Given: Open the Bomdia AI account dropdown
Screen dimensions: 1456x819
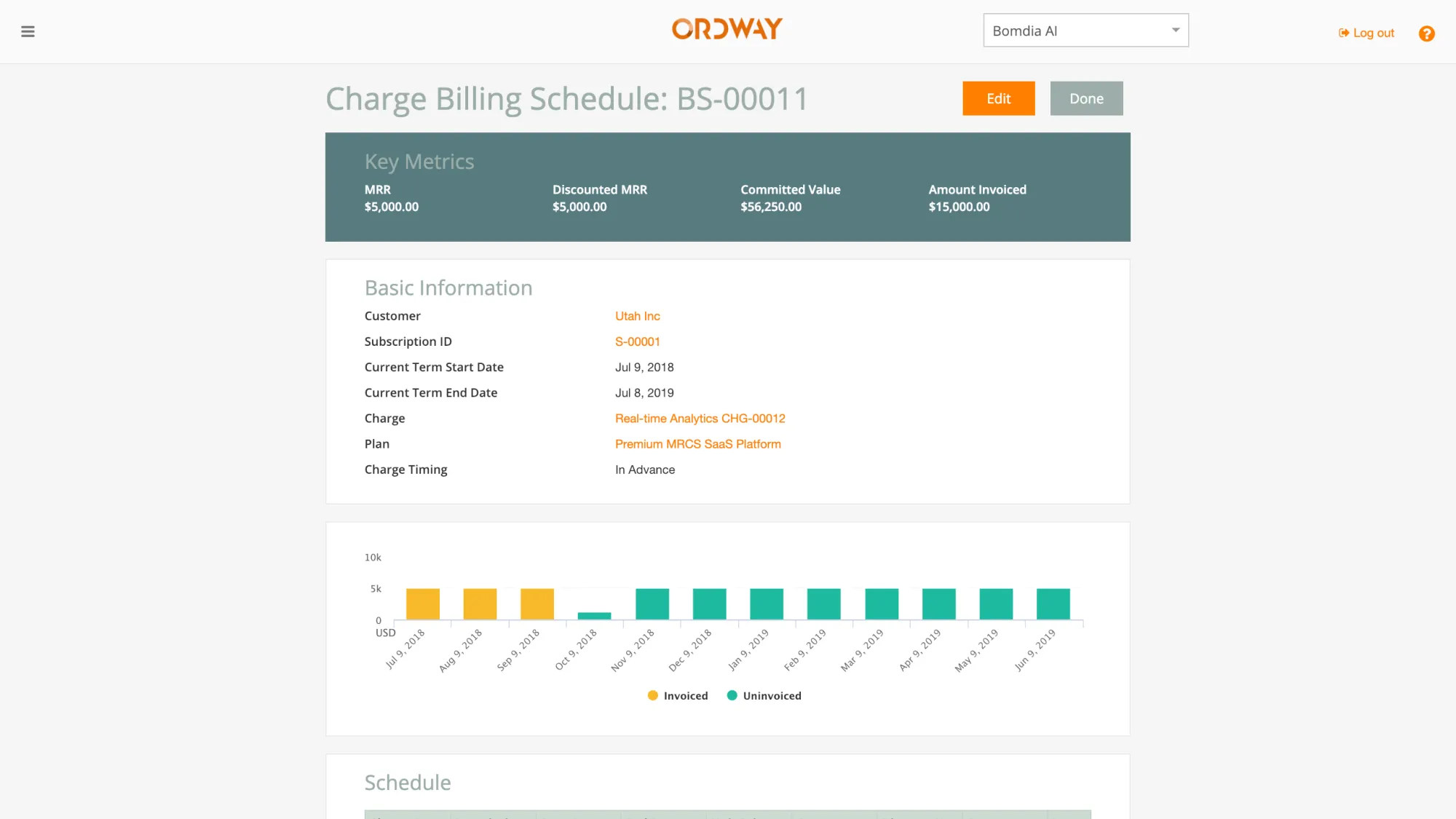Looking at the screenshot, I should coord(1085,30).
